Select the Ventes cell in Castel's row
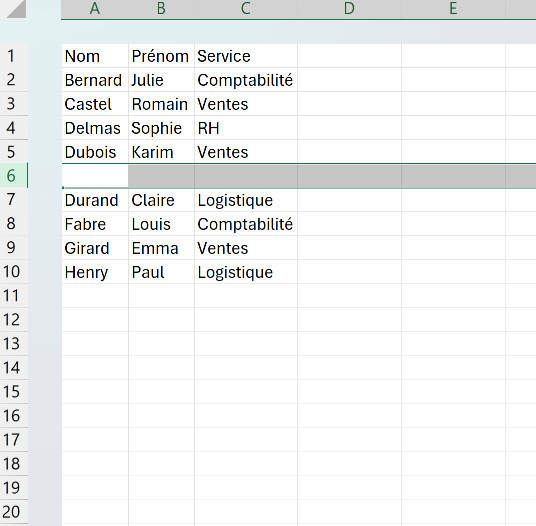536x526 pixels. (246, 104)
